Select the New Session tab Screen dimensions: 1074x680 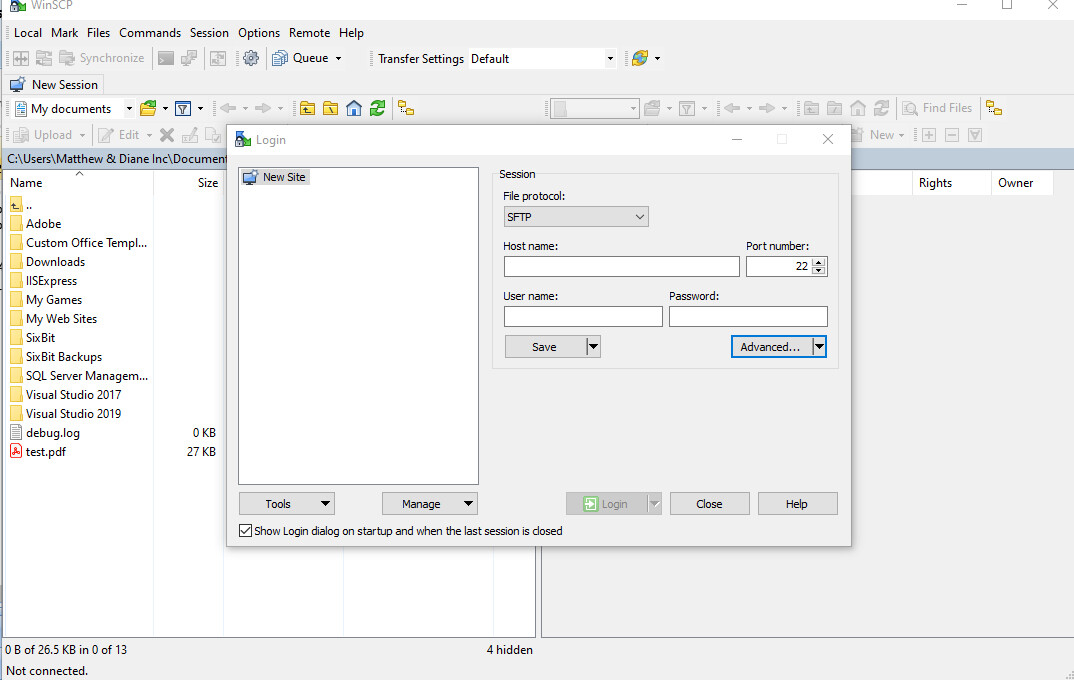click(x=54, y=85)
